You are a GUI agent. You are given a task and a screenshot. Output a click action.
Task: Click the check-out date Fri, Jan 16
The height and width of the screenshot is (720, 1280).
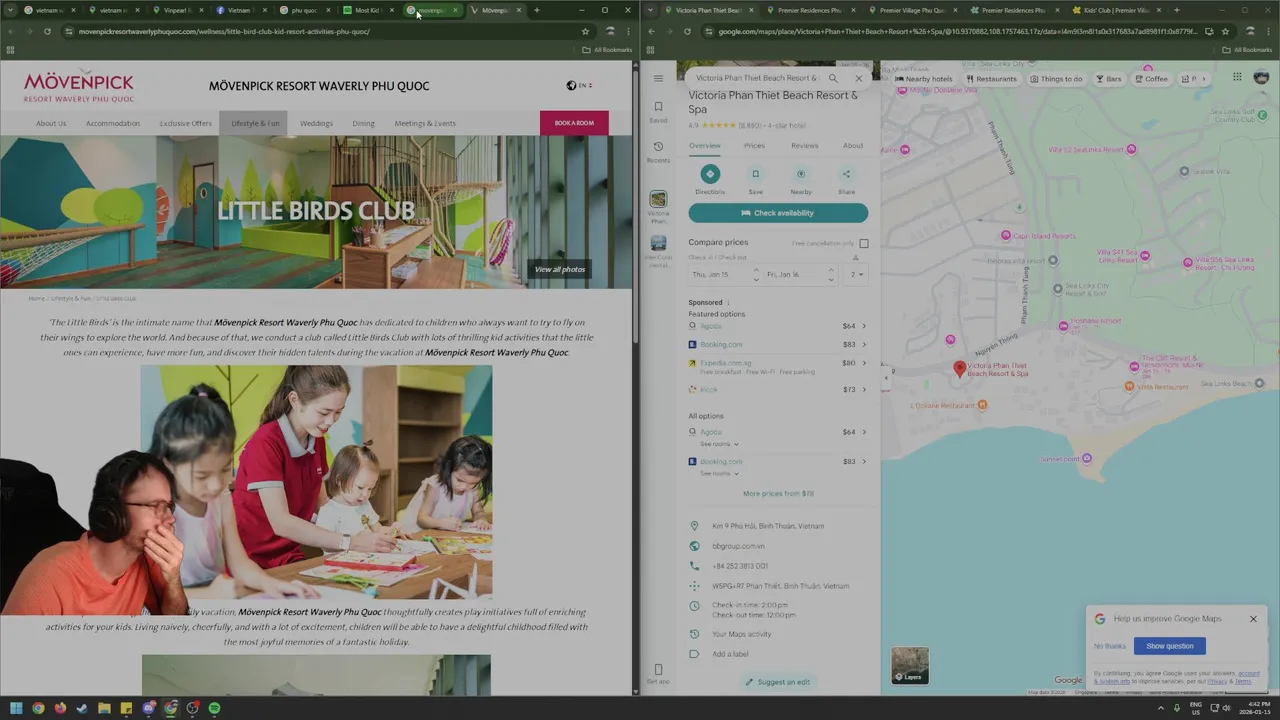[783, 274]
